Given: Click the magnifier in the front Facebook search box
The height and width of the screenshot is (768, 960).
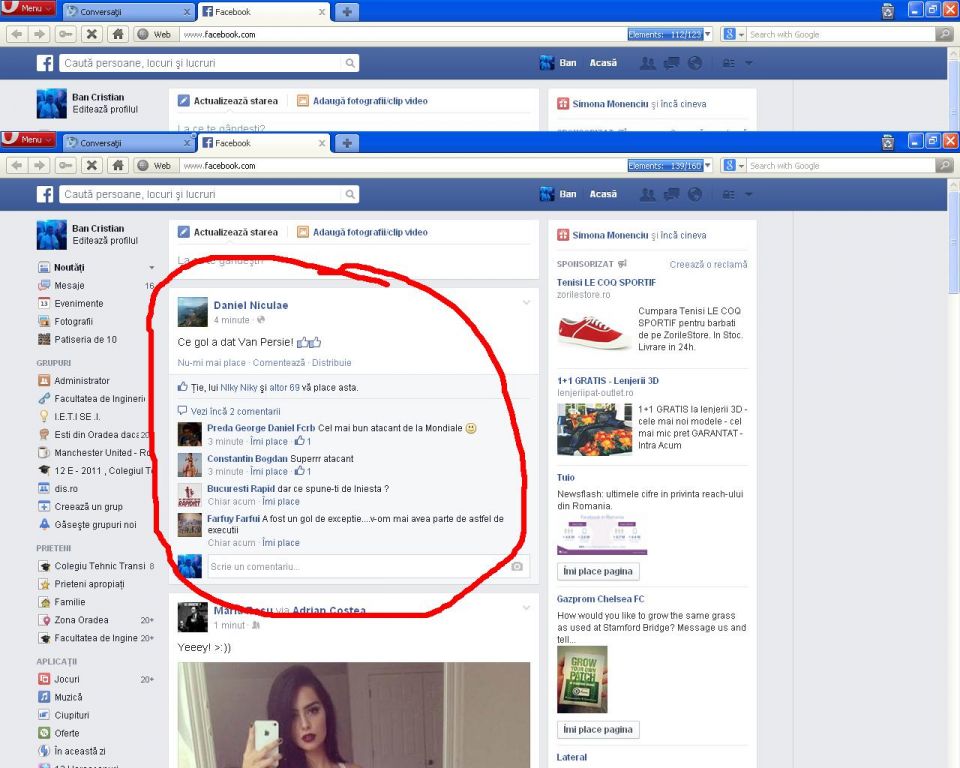Looking at the screenshot, I should point(350,194).
